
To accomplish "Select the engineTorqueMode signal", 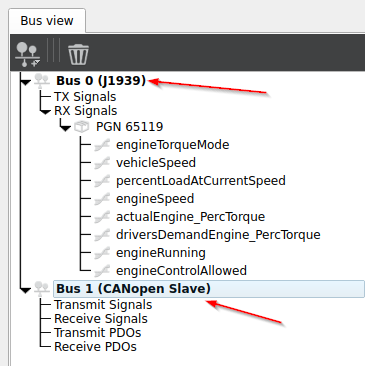I will pyautogui.click(x=173, y=145).
